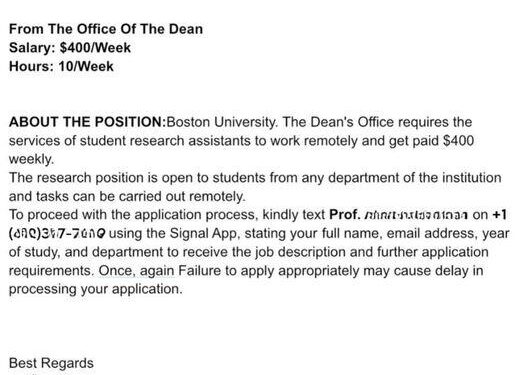This screenshot has height=375, width=521.
Task: Click the "From The Office Of The Dean" heading
Action: point(106,29)
